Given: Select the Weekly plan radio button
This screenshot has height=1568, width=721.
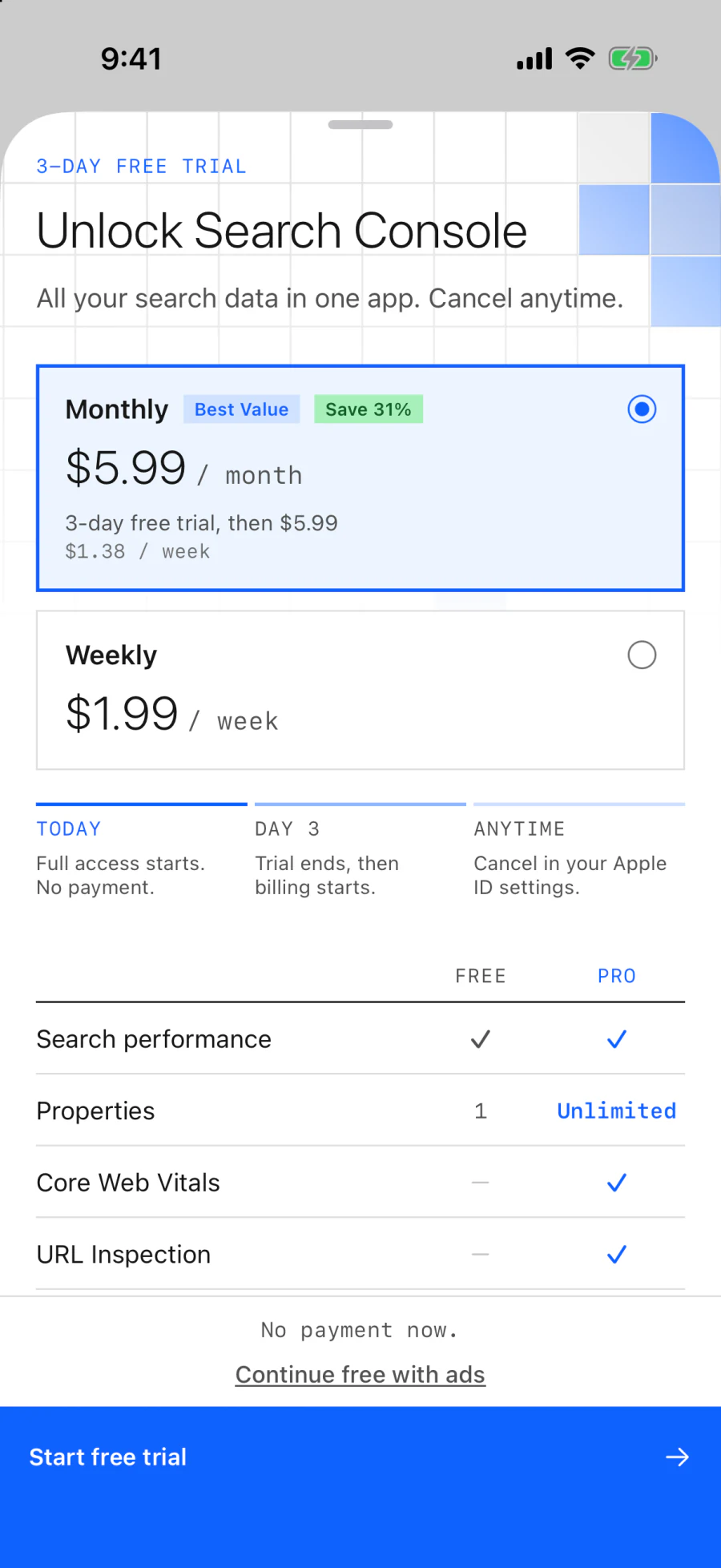Looking at the screenshot, I should (642, 655).
